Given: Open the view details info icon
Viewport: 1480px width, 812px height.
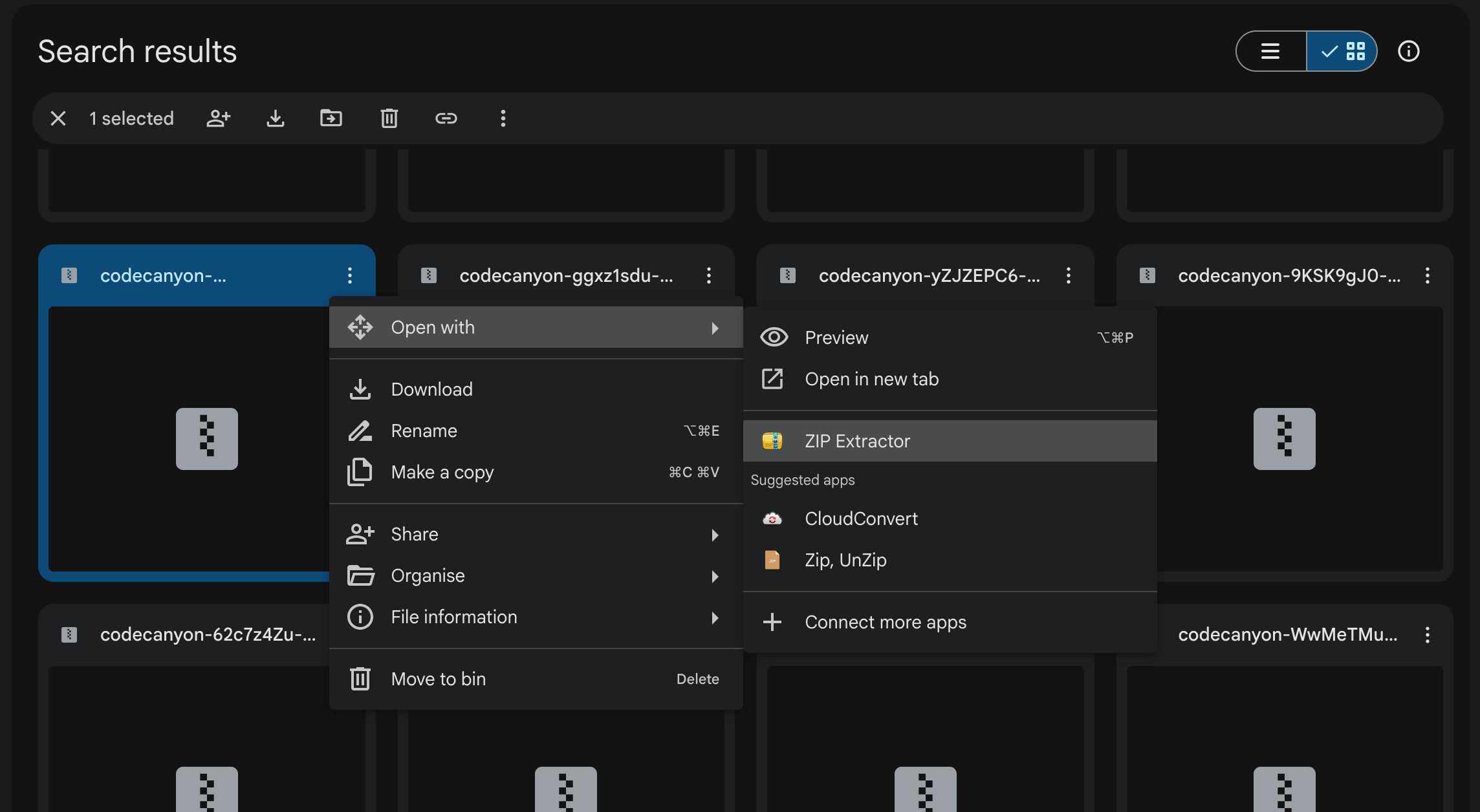Looking at the screenshot, I should coord(1409,51).
